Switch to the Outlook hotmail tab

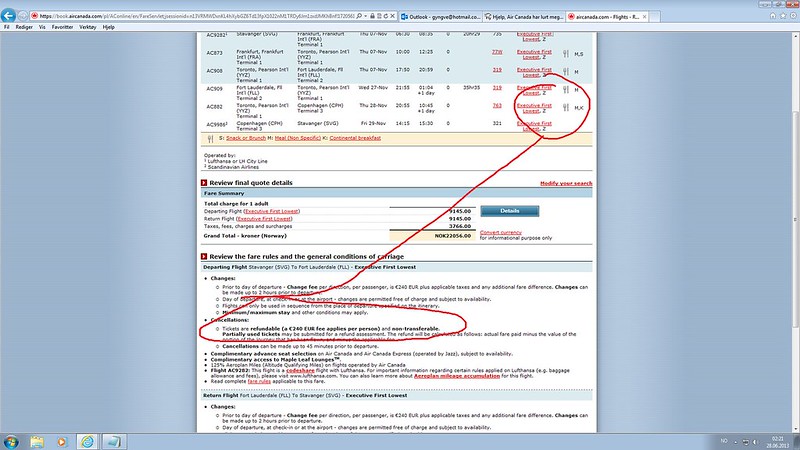(x=441, y=17)
